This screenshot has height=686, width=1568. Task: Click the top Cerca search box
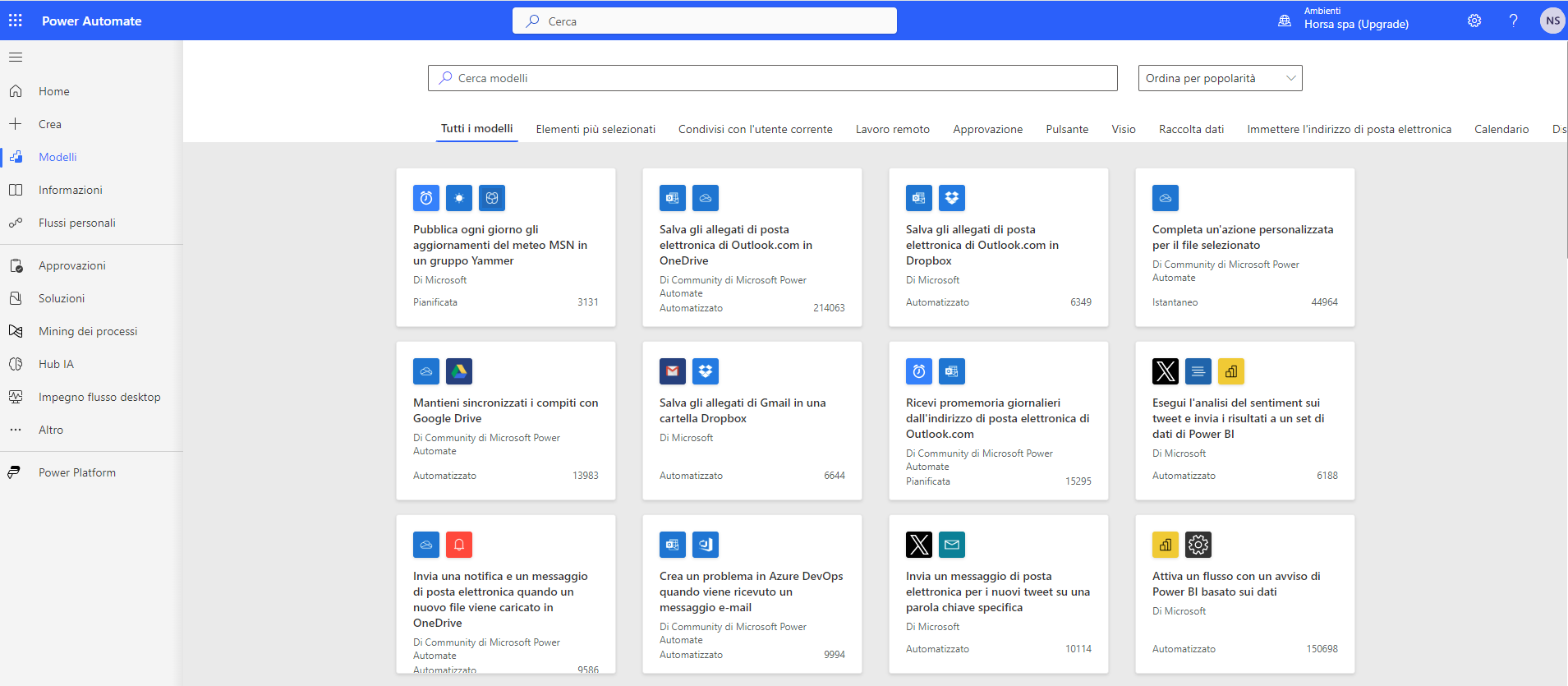(x=705, y=21)
